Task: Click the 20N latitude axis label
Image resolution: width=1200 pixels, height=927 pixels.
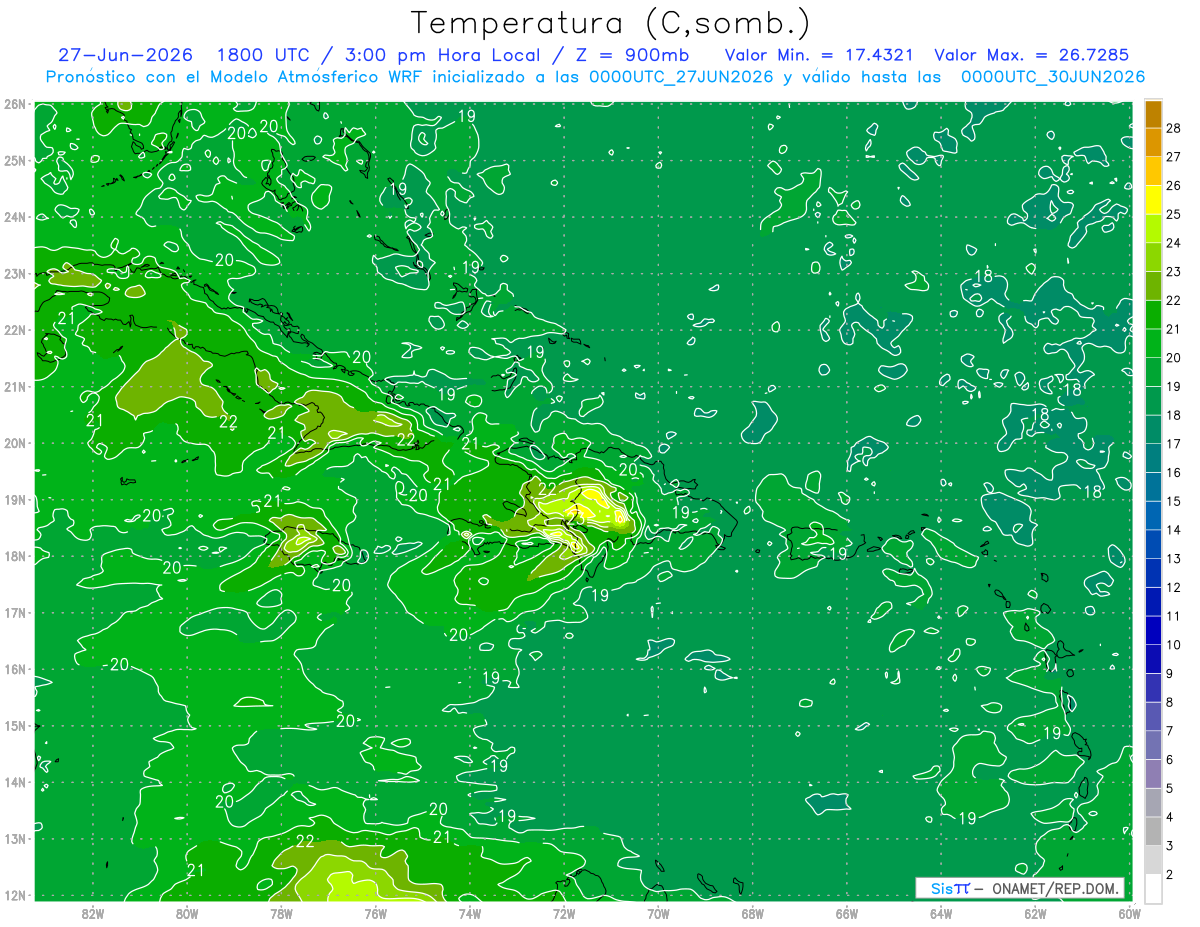Action: pyautogui.click(x=14, y=442)
